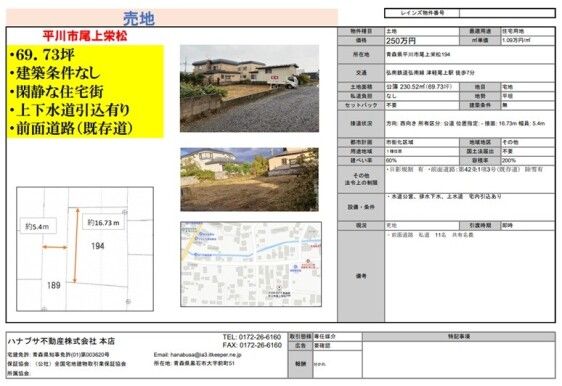Screen dimensions: 562x386
Task: Open the street map image
Action: [251, 264]
